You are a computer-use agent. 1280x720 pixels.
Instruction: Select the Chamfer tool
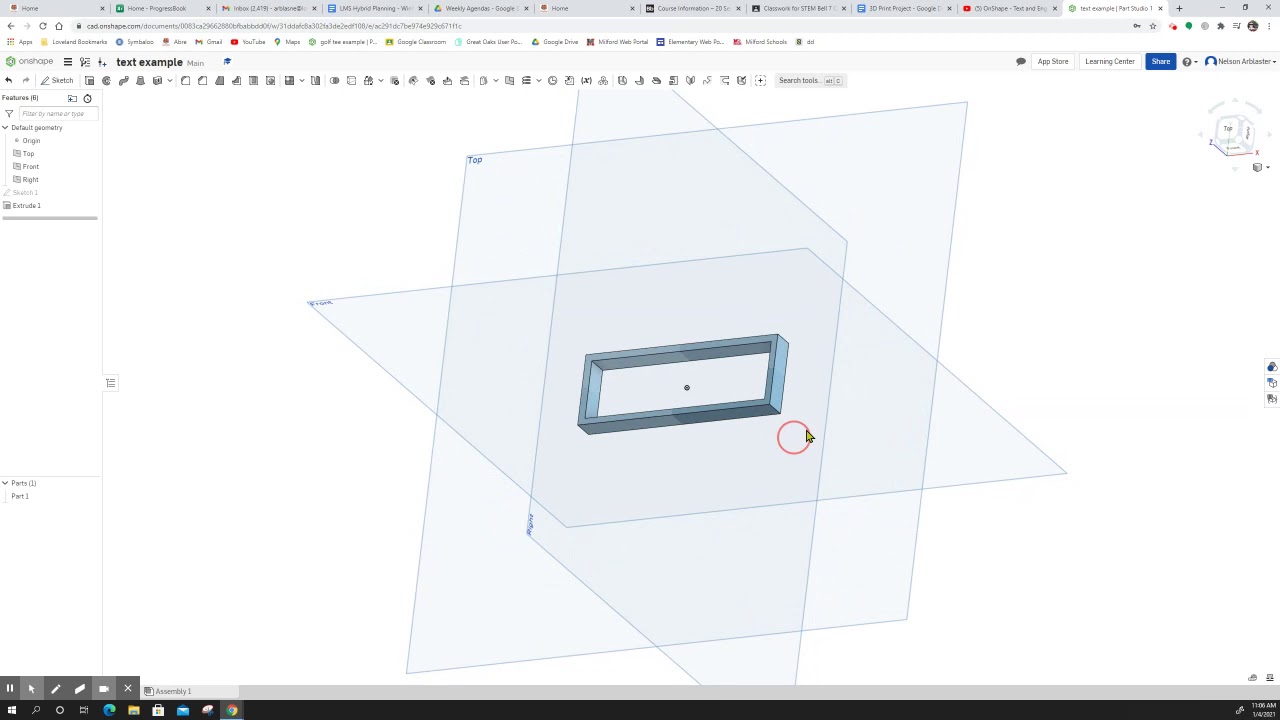coord(202,80)
